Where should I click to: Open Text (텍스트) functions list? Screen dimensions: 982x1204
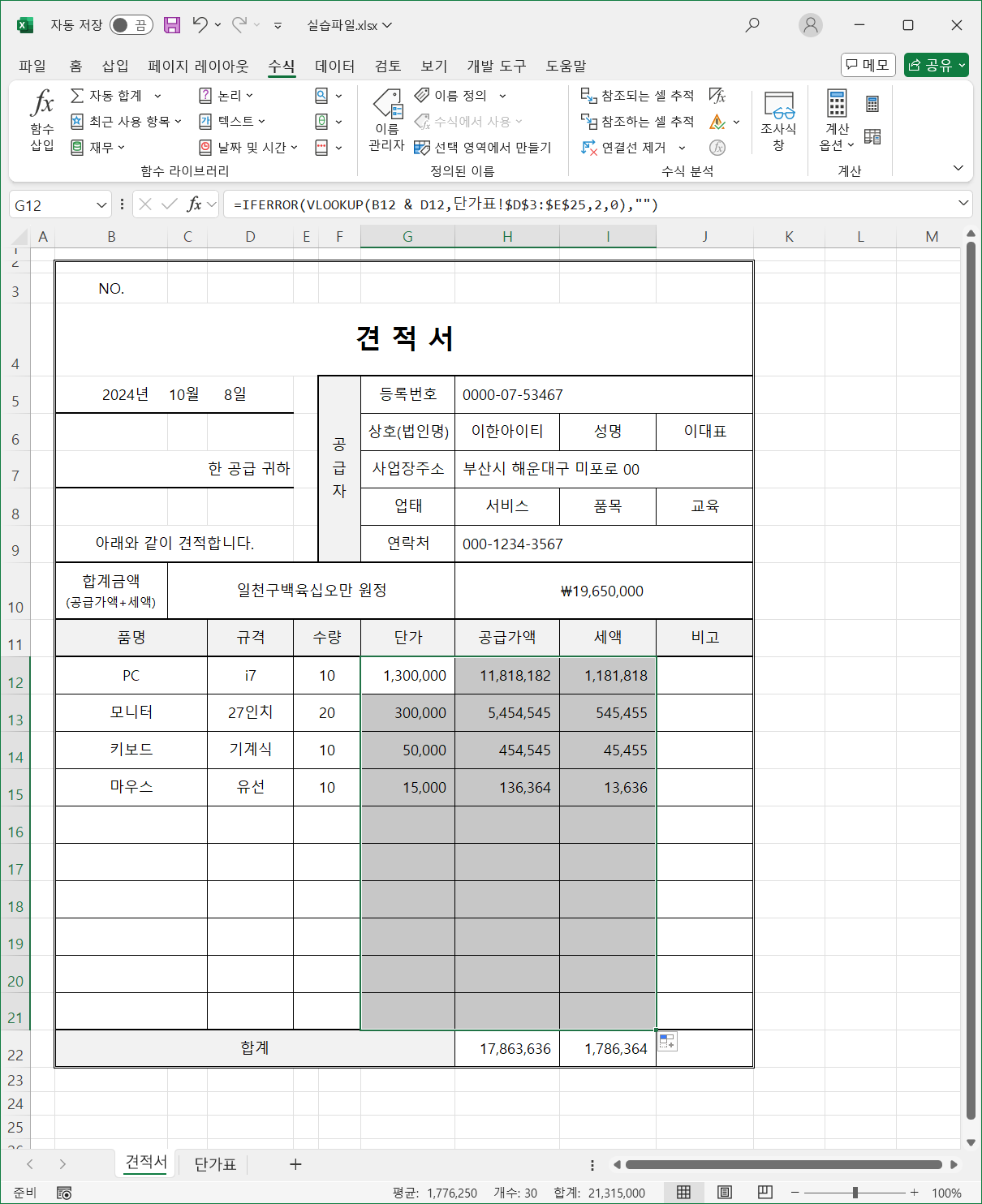coord(232,122)
